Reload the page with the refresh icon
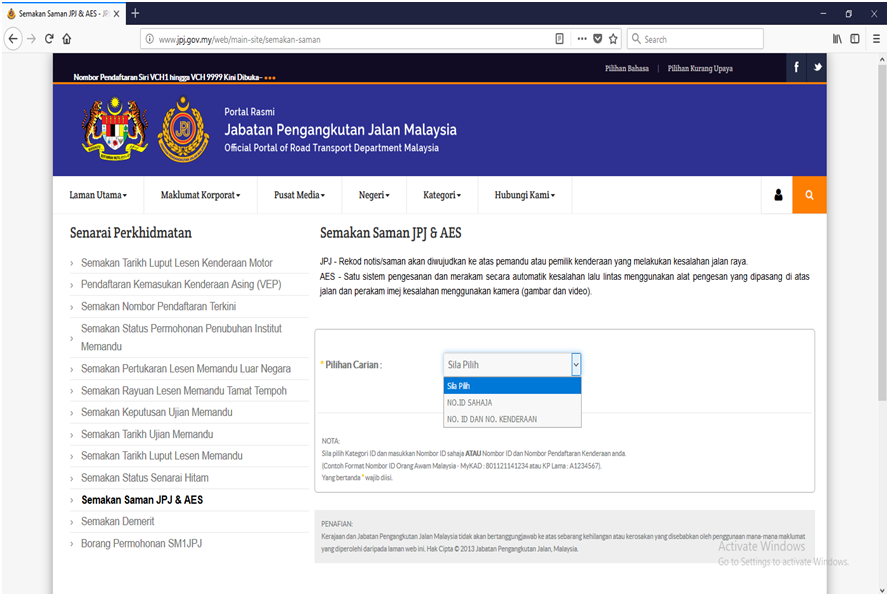889x594 pixels. [x=49, y=39]
